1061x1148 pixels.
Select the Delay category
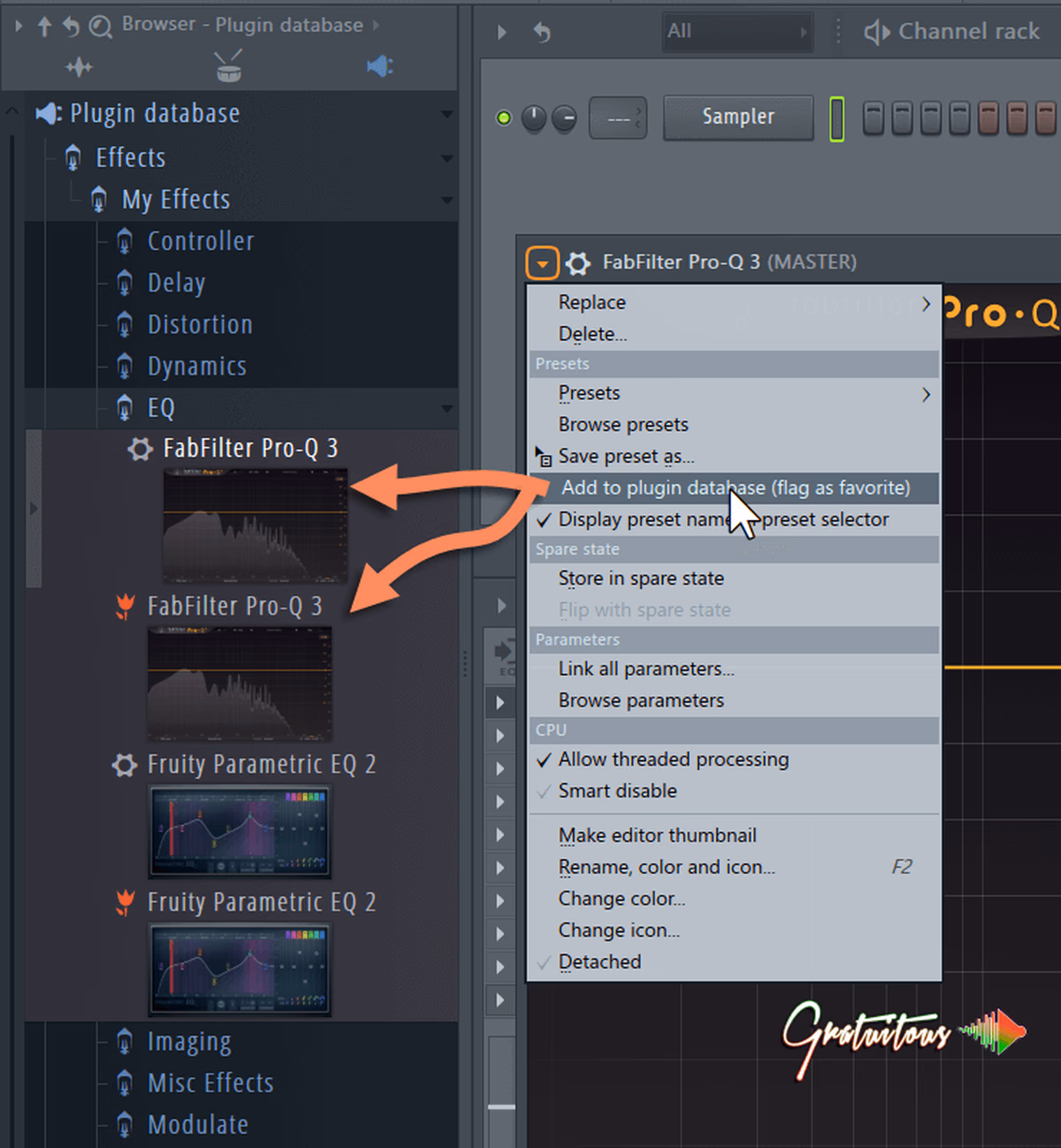[177, 283]
